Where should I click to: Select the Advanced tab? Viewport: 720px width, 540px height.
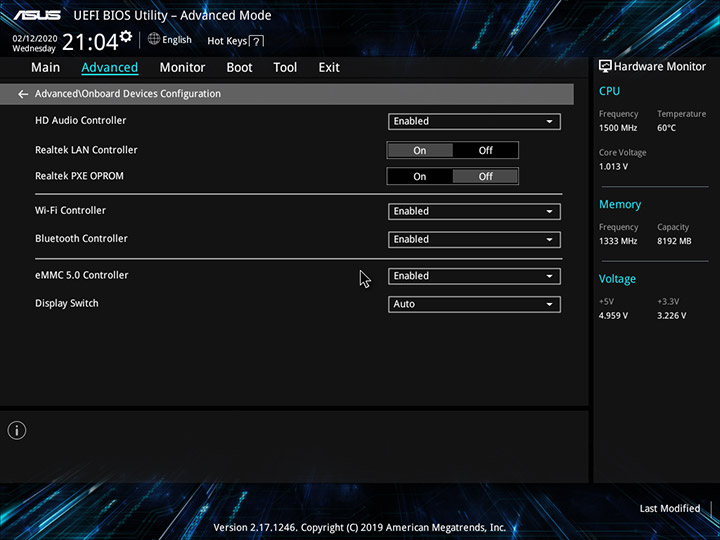click(x=110, y=68)
